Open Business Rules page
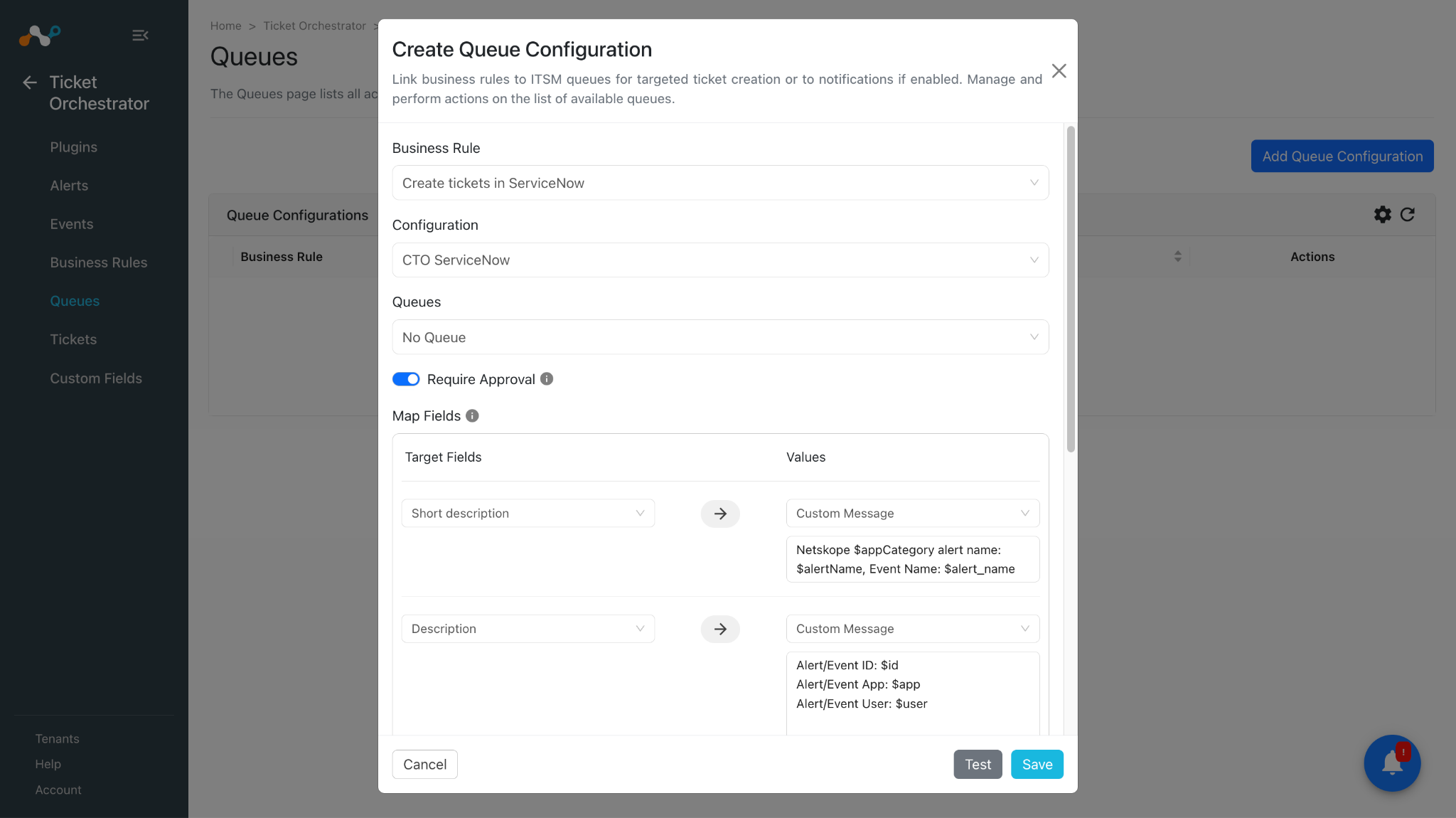The height and width of the screenshot is (818, 1456). (x=99, y=262)
